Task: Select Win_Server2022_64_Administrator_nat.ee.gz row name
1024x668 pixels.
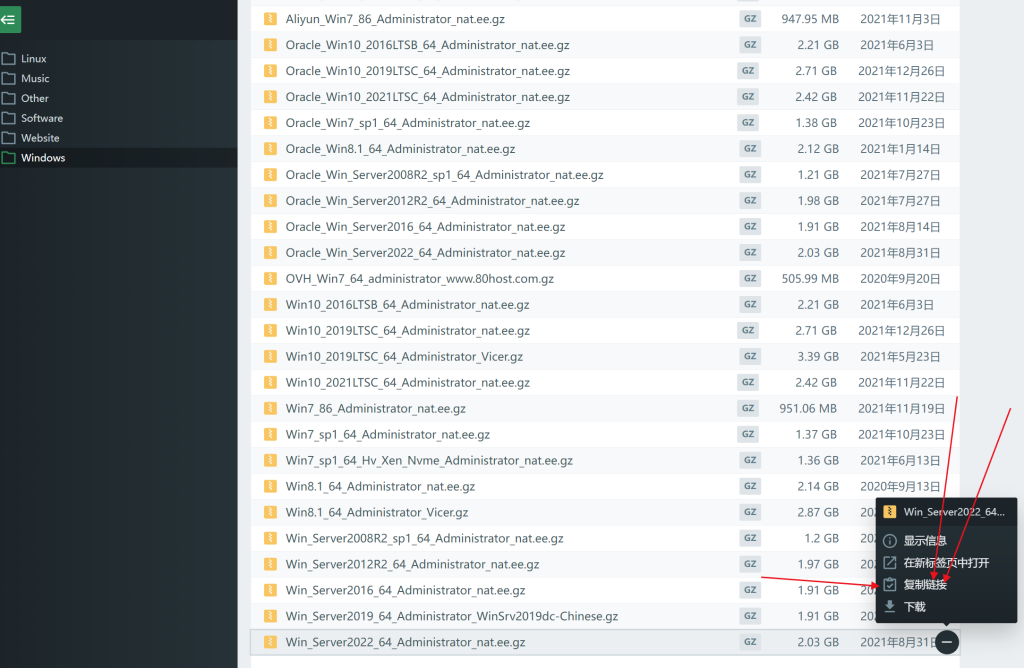Action: [406, 643]
